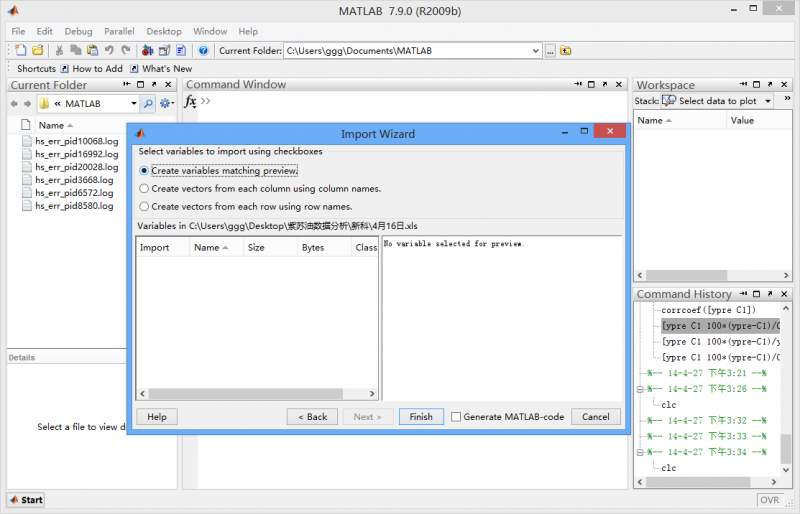Minimize the Current Folder panel
800x514 pixels.
[x=127, y=84]
